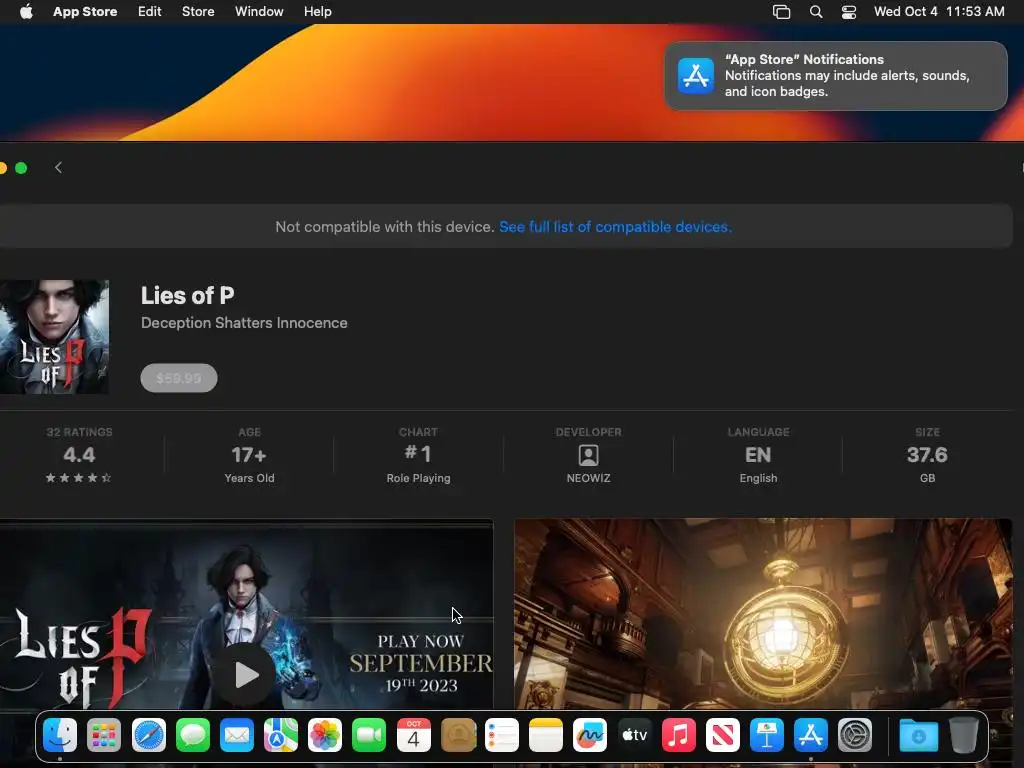1024x768 pixels.
Task: Click the App Store Dock icon
Action: coord(810,735)
